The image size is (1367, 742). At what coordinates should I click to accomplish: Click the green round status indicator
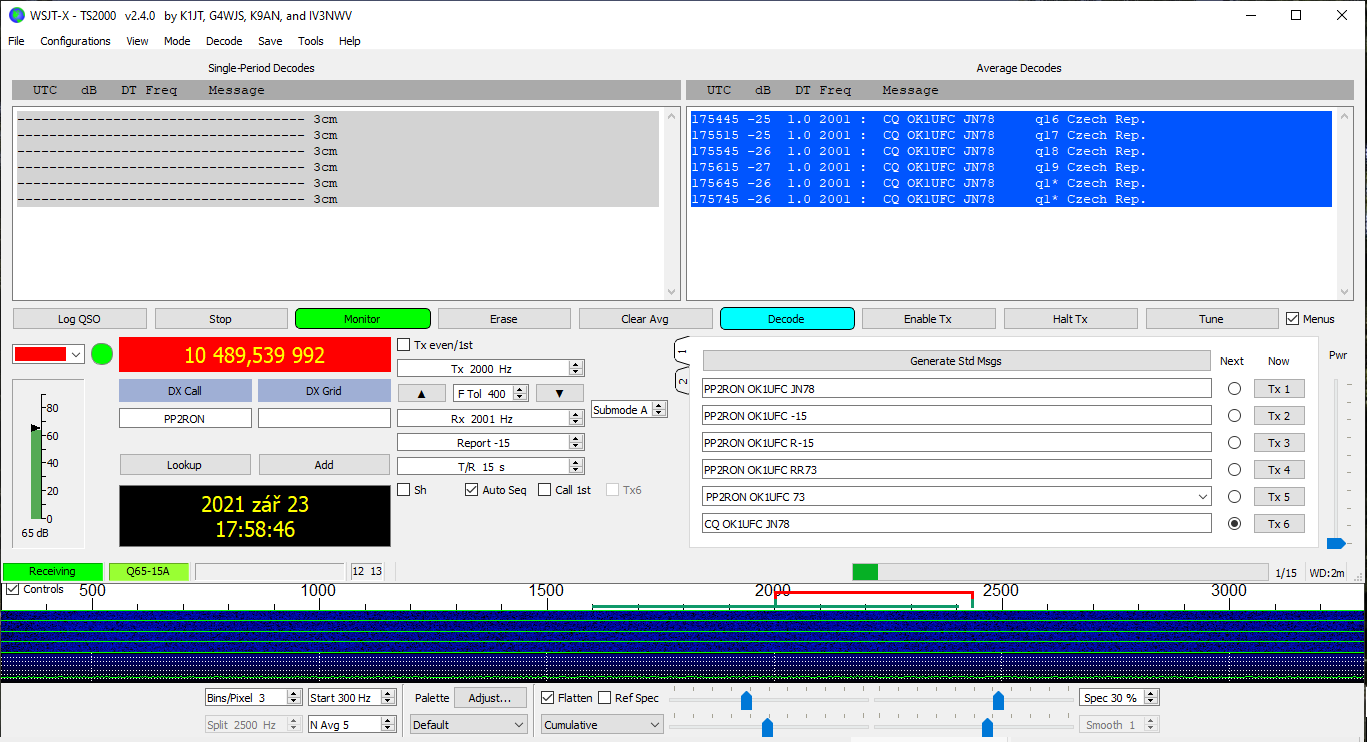coord(102,354)
